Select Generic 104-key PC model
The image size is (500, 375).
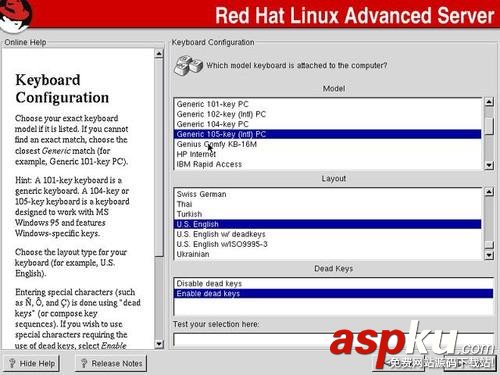327,124
